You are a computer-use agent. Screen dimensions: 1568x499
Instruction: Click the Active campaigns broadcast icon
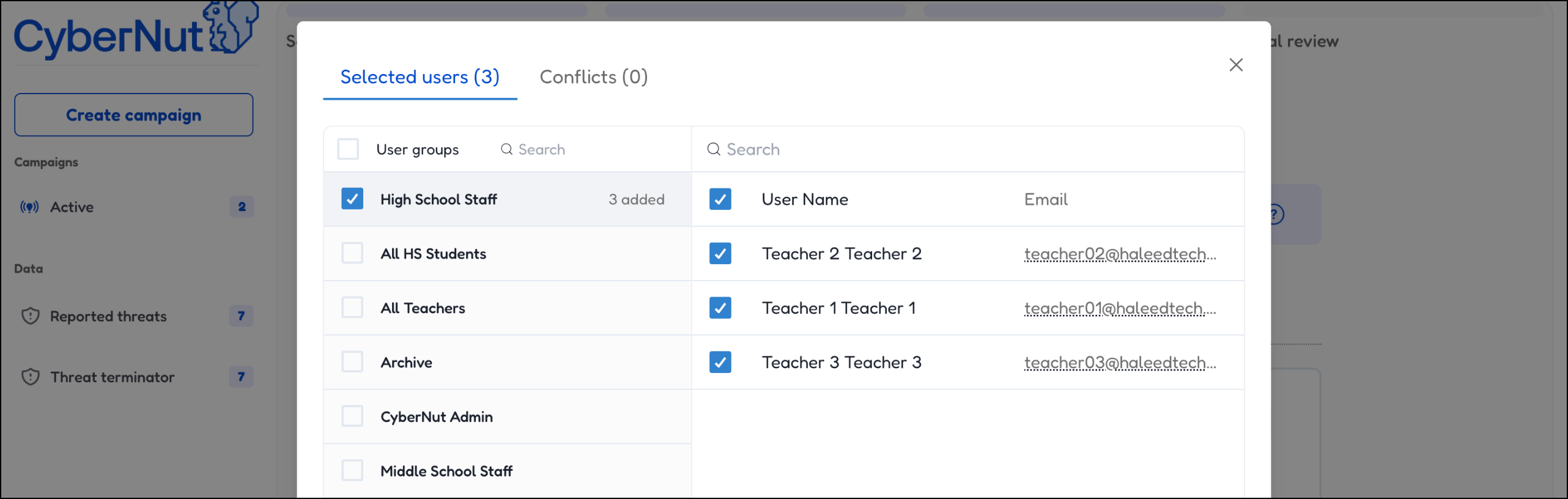29,207
